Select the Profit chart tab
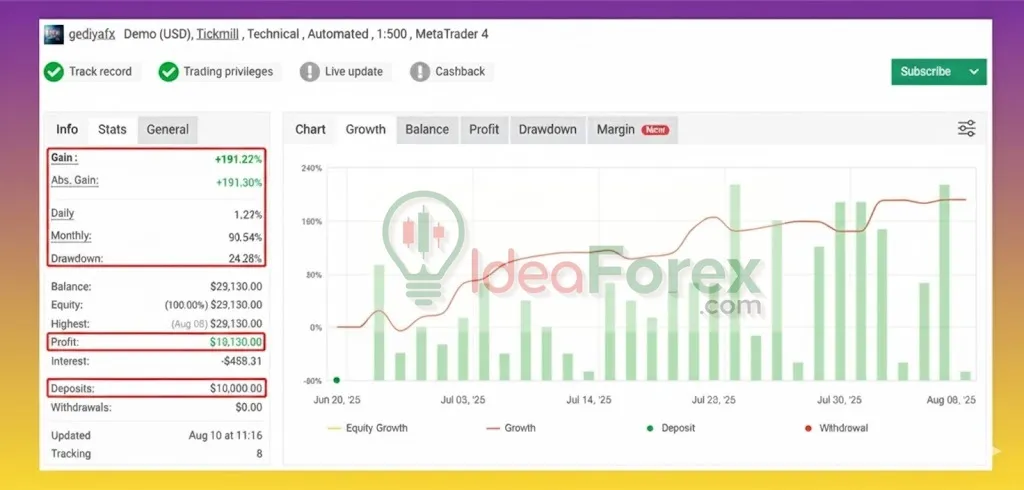This screenshot has height=490, width=1024. (484, 129)
